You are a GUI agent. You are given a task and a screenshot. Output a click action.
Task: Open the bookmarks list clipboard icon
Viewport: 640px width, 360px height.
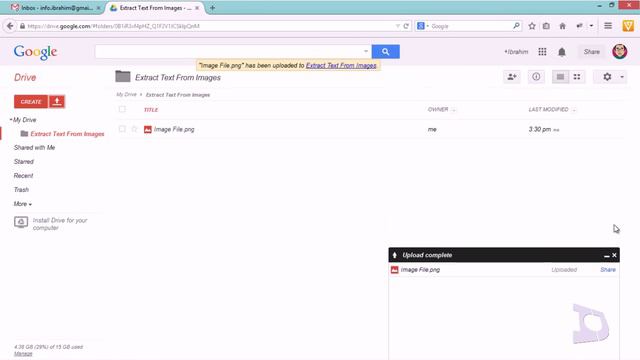point(546,26)
